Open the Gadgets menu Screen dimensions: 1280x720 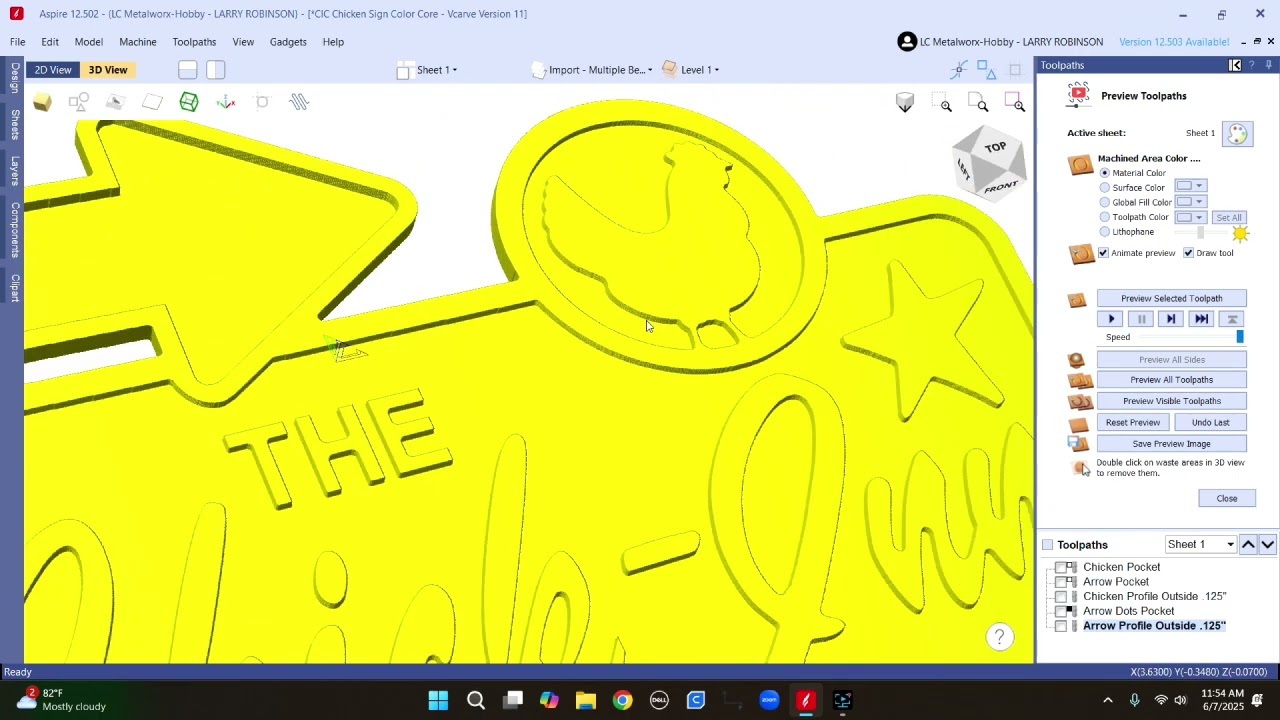pos(288,42)
